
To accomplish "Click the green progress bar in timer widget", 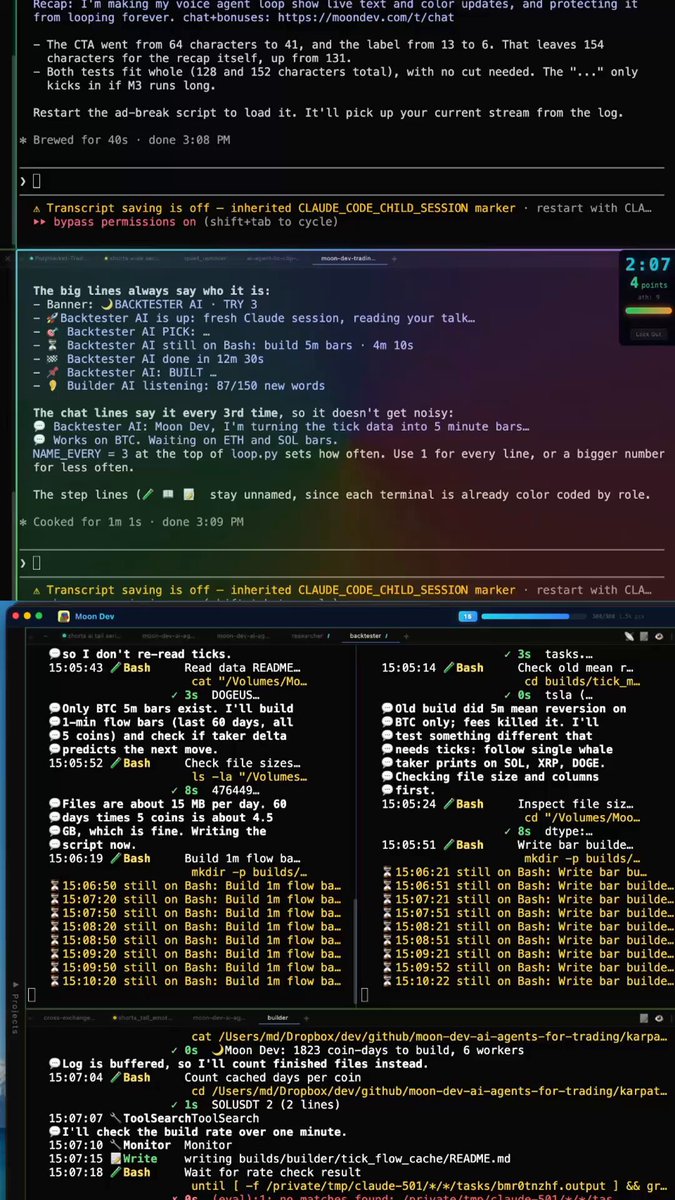I will coord(646,311).
